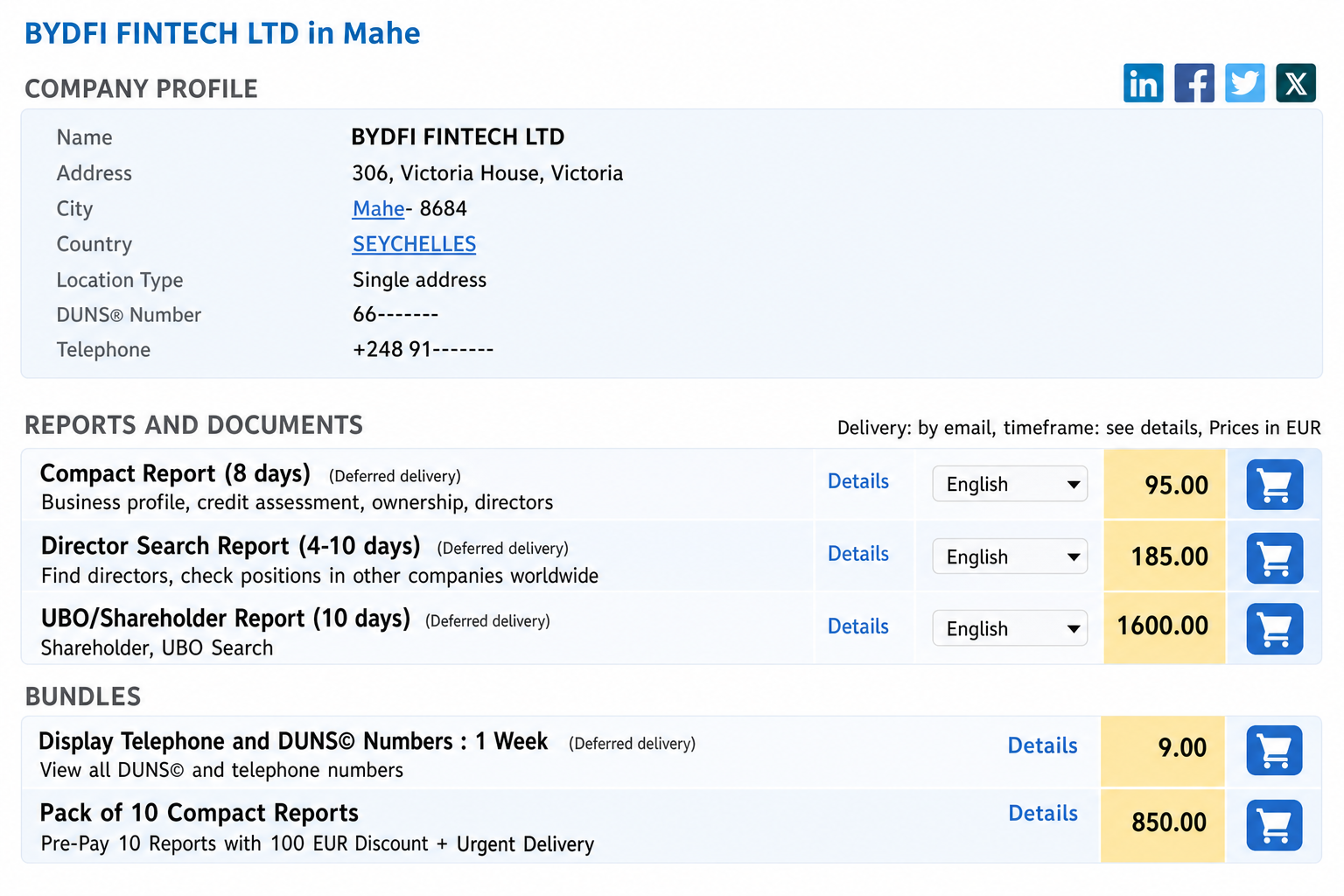Click the Compact Report (8 days) title
The width and height of the screenshot is (1344, 896).
tap(175, 473)
